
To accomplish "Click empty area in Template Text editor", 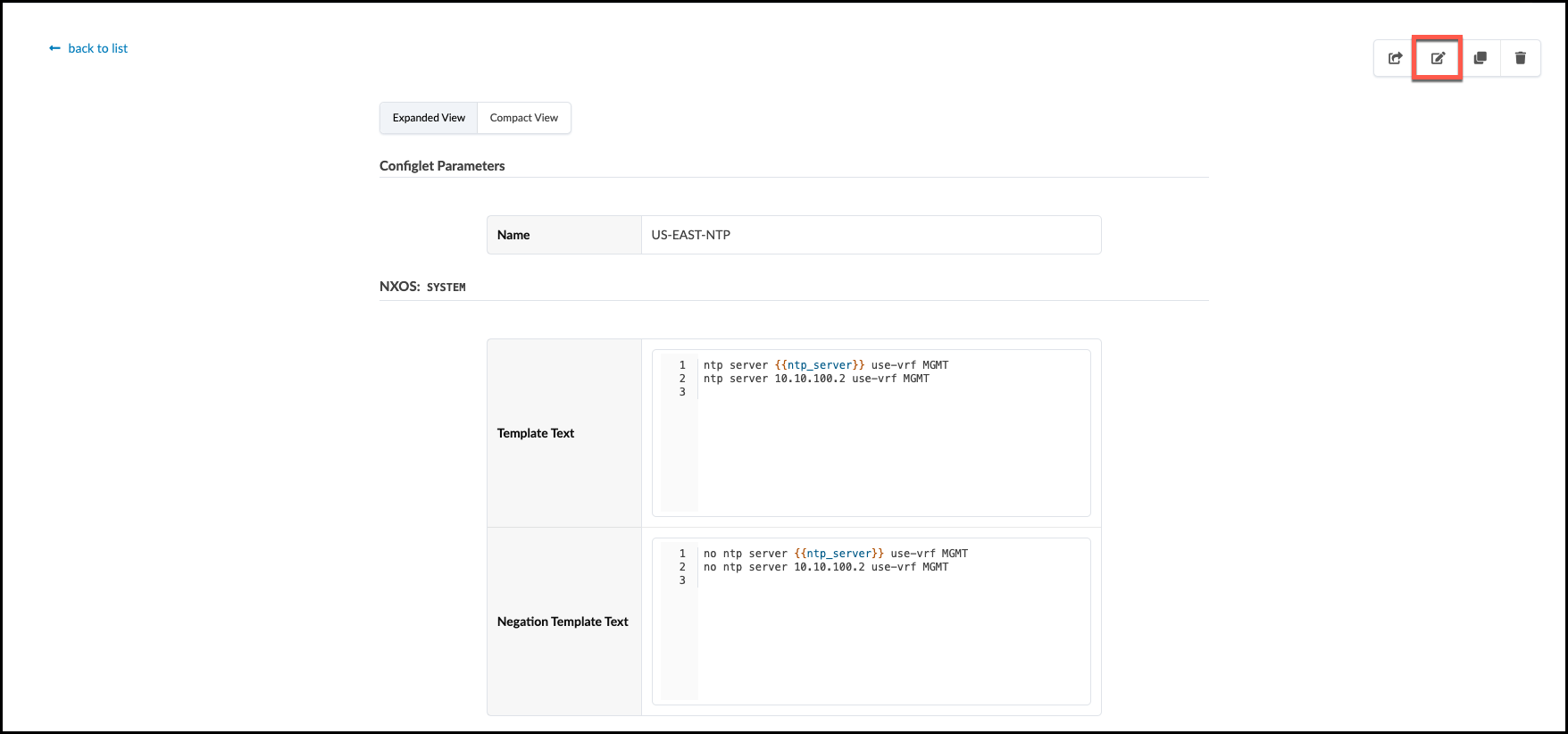I will tap(893, 455).
